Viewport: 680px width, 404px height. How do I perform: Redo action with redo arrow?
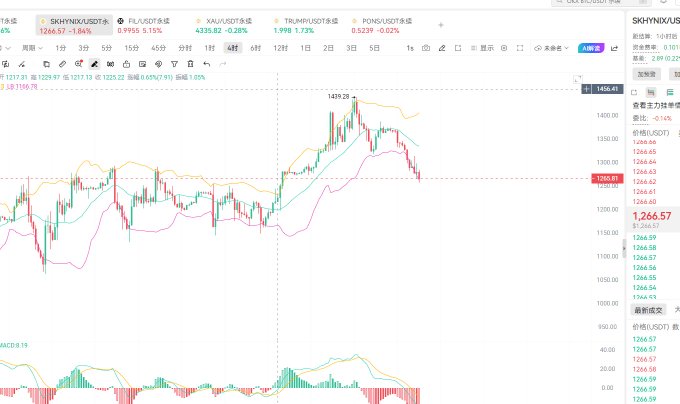222,64
